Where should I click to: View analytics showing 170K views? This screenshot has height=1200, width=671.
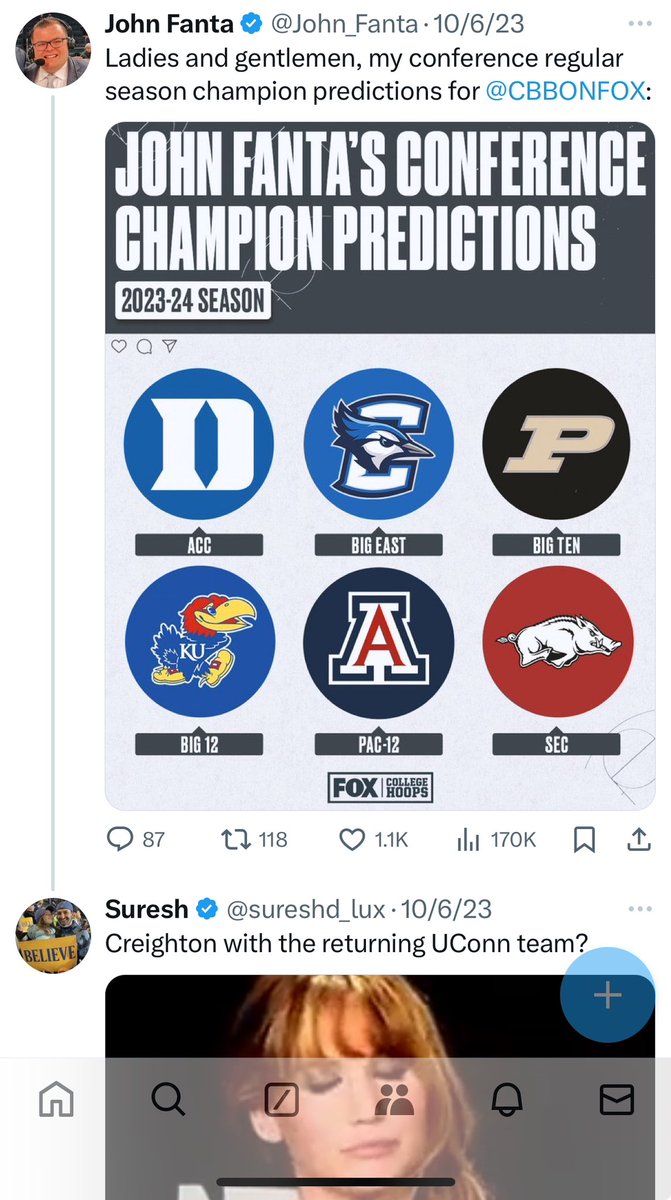coord(496,840)
